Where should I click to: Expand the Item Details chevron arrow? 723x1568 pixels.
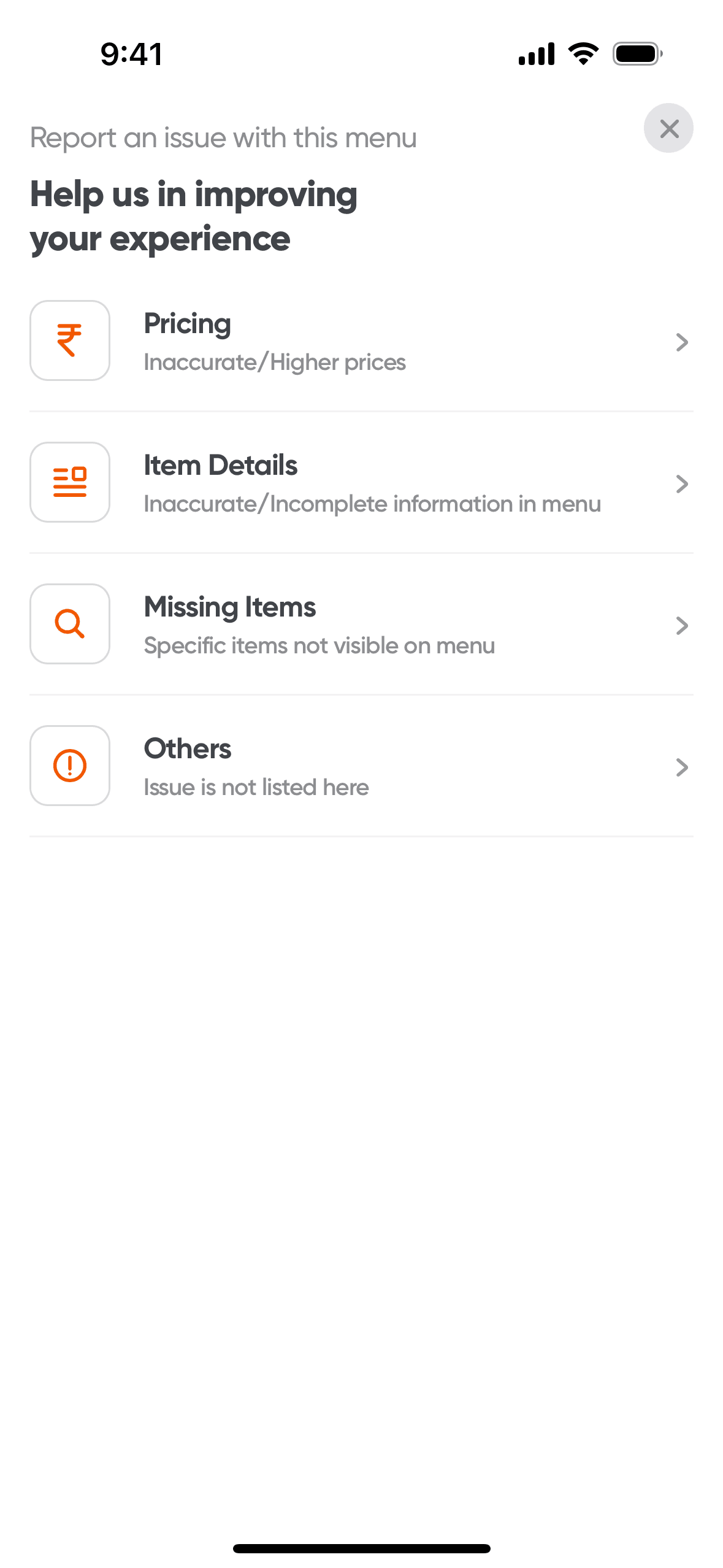tap(682, 484)
